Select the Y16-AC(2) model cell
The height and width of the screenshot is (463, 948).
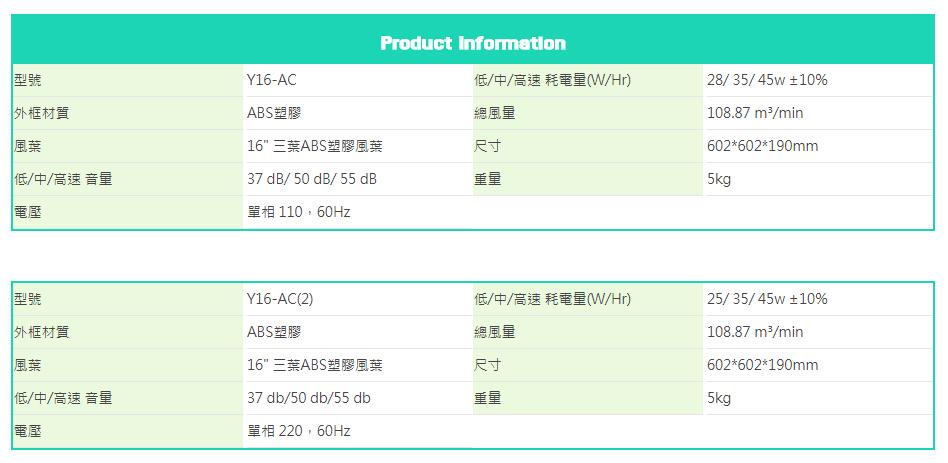357,299
